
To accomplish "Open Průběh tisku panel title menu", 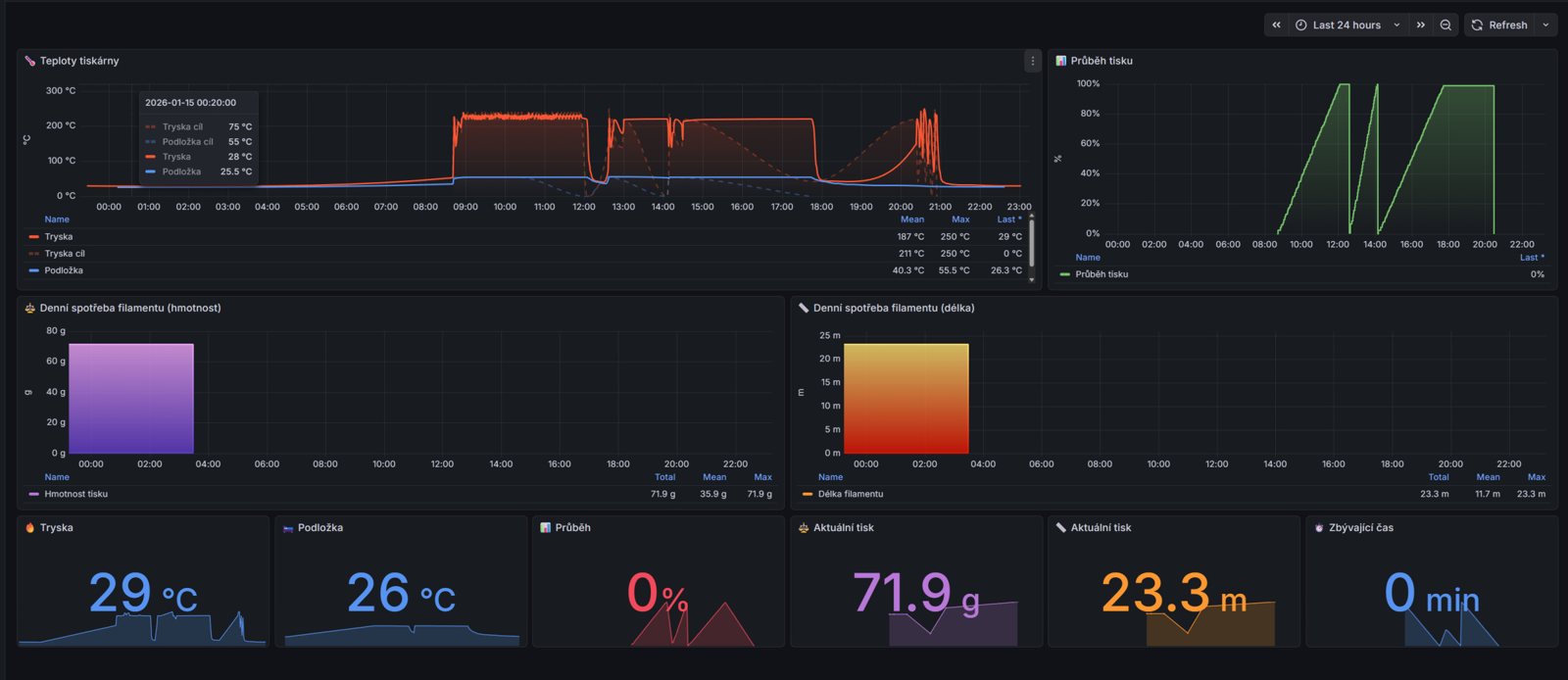I will (1102, 61).
